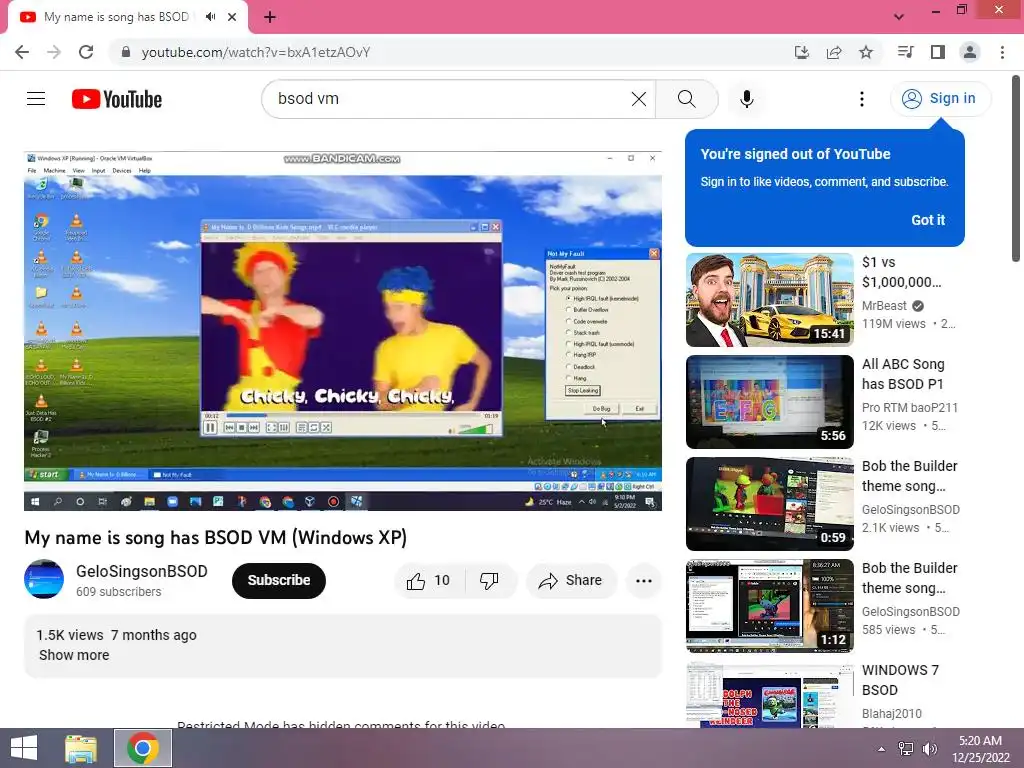Show hidden tray icons arrow
1024x768 pixels.
coord(882,749)
